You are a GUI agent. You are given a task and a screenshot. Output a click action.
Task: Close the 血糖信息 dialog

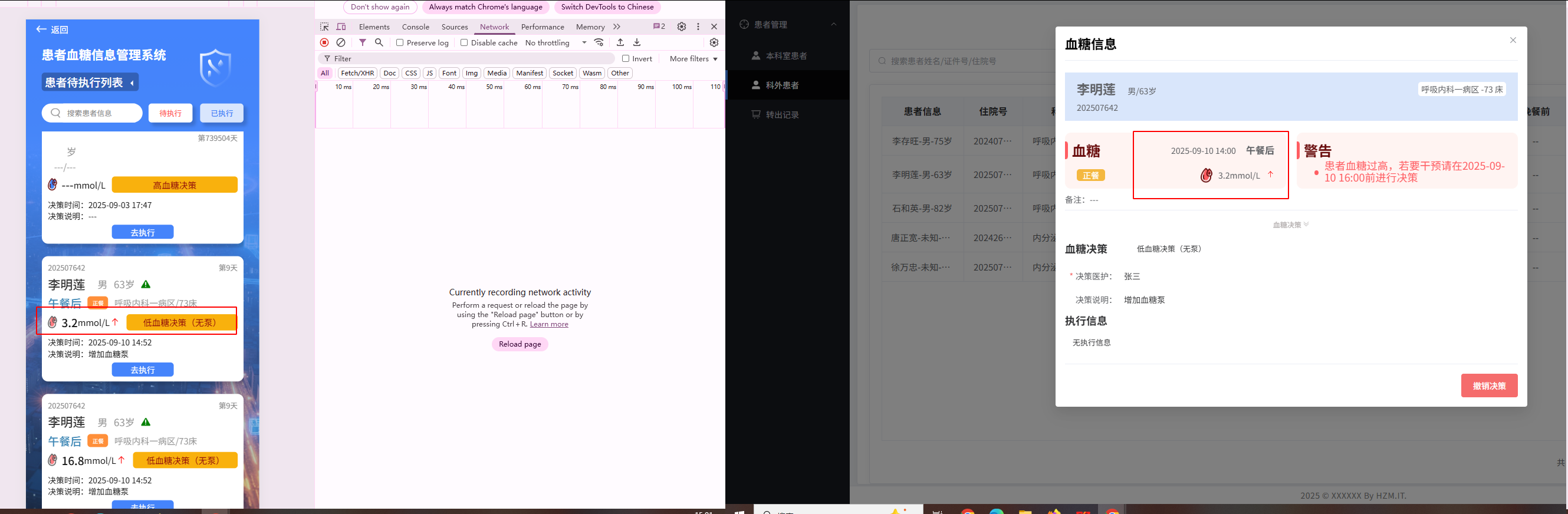1513,40
